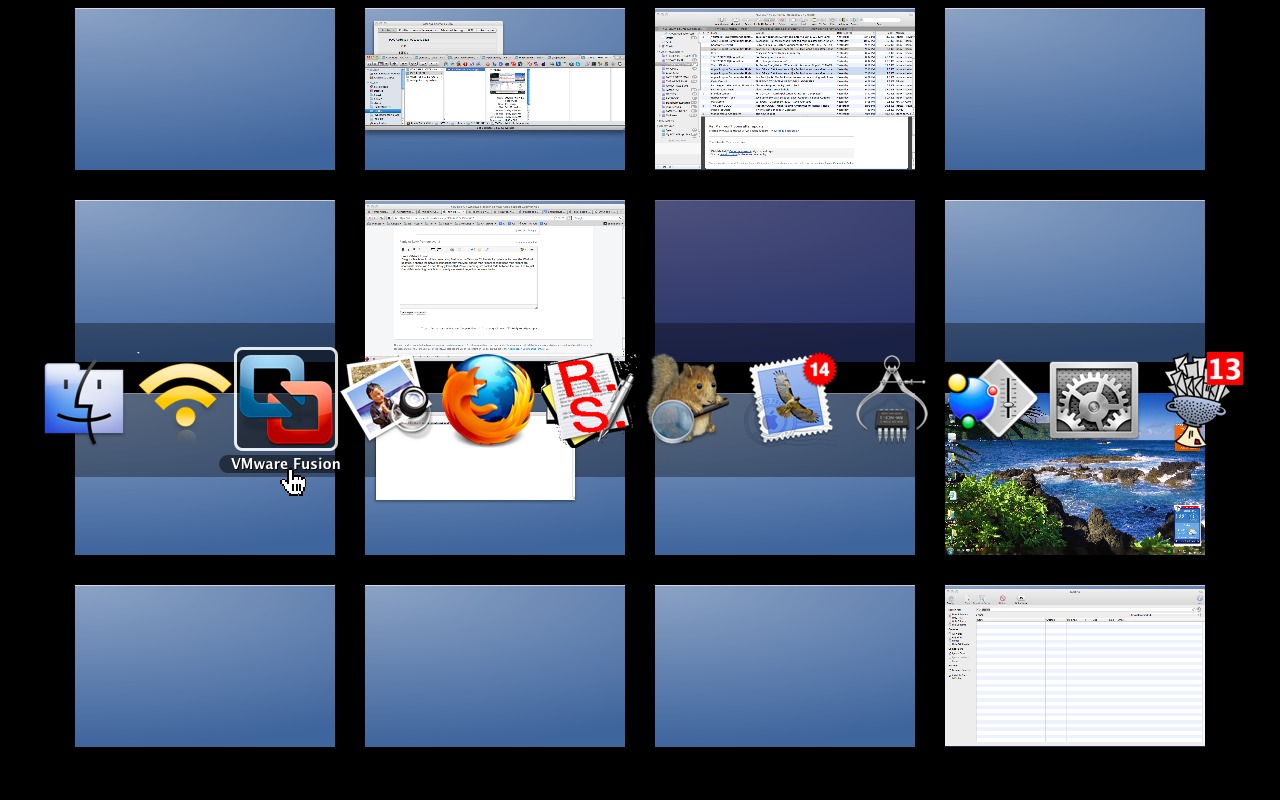
Task: Go to the space showing Finder windows
Action: [x=495, y=89]
